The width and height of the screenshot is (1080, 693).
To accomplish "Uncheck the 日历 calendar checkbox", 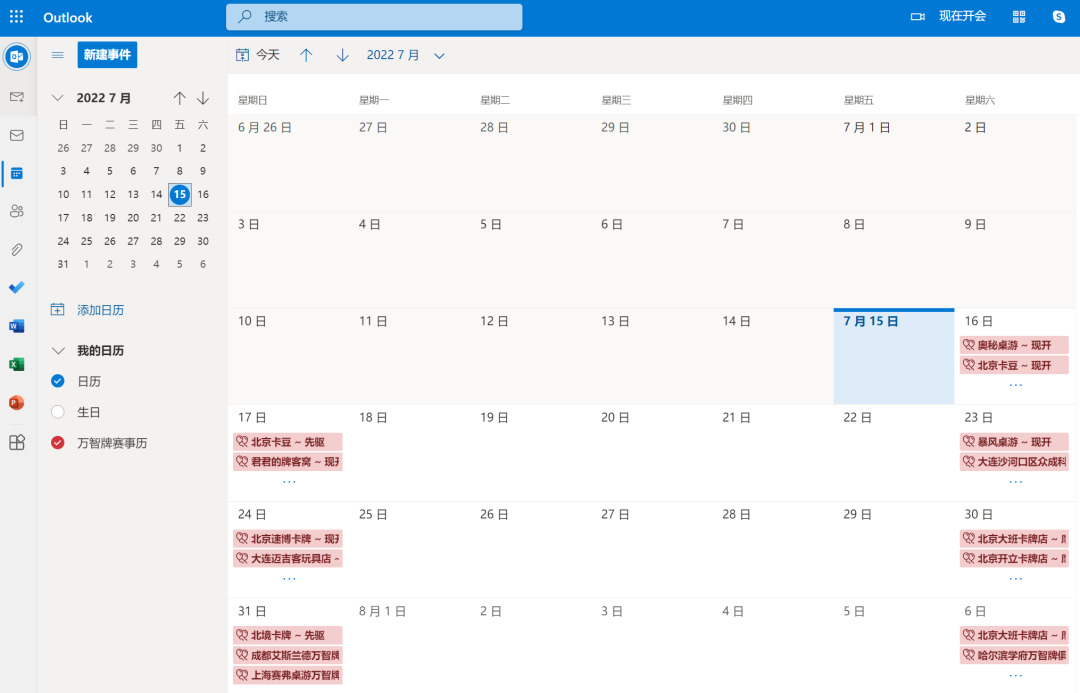I will [58, 381].
